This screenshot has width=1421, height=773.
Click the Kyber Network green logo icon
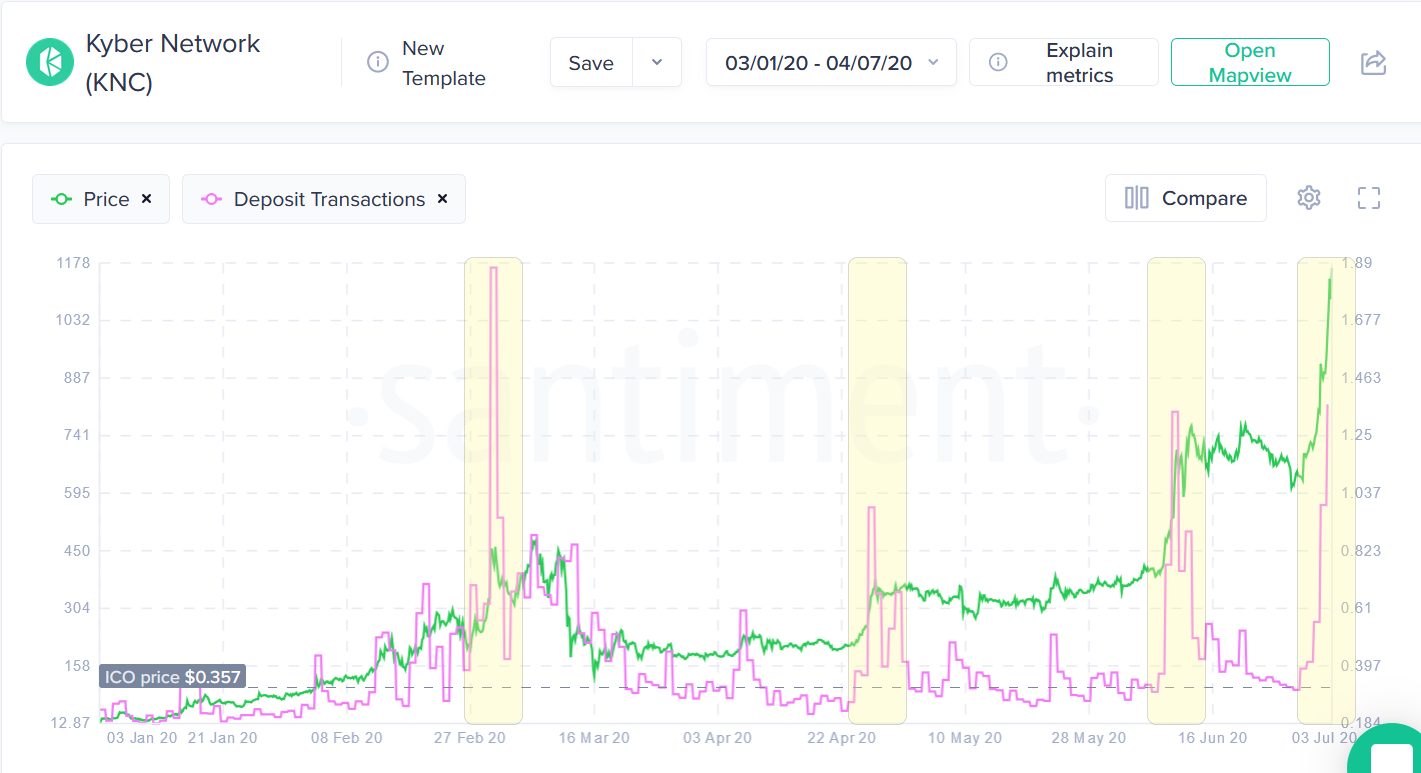(x=50, y=62)
